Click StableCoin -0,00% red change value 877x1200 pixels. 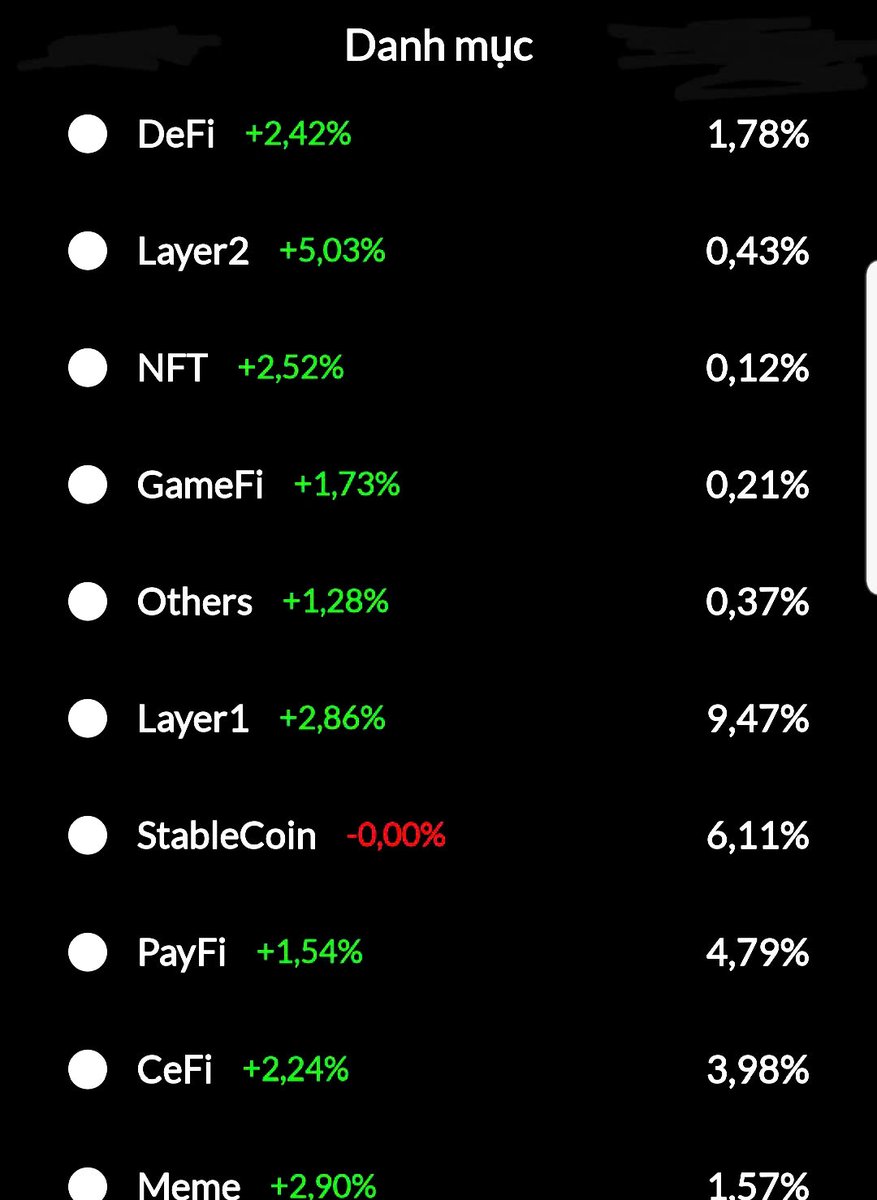396,834
